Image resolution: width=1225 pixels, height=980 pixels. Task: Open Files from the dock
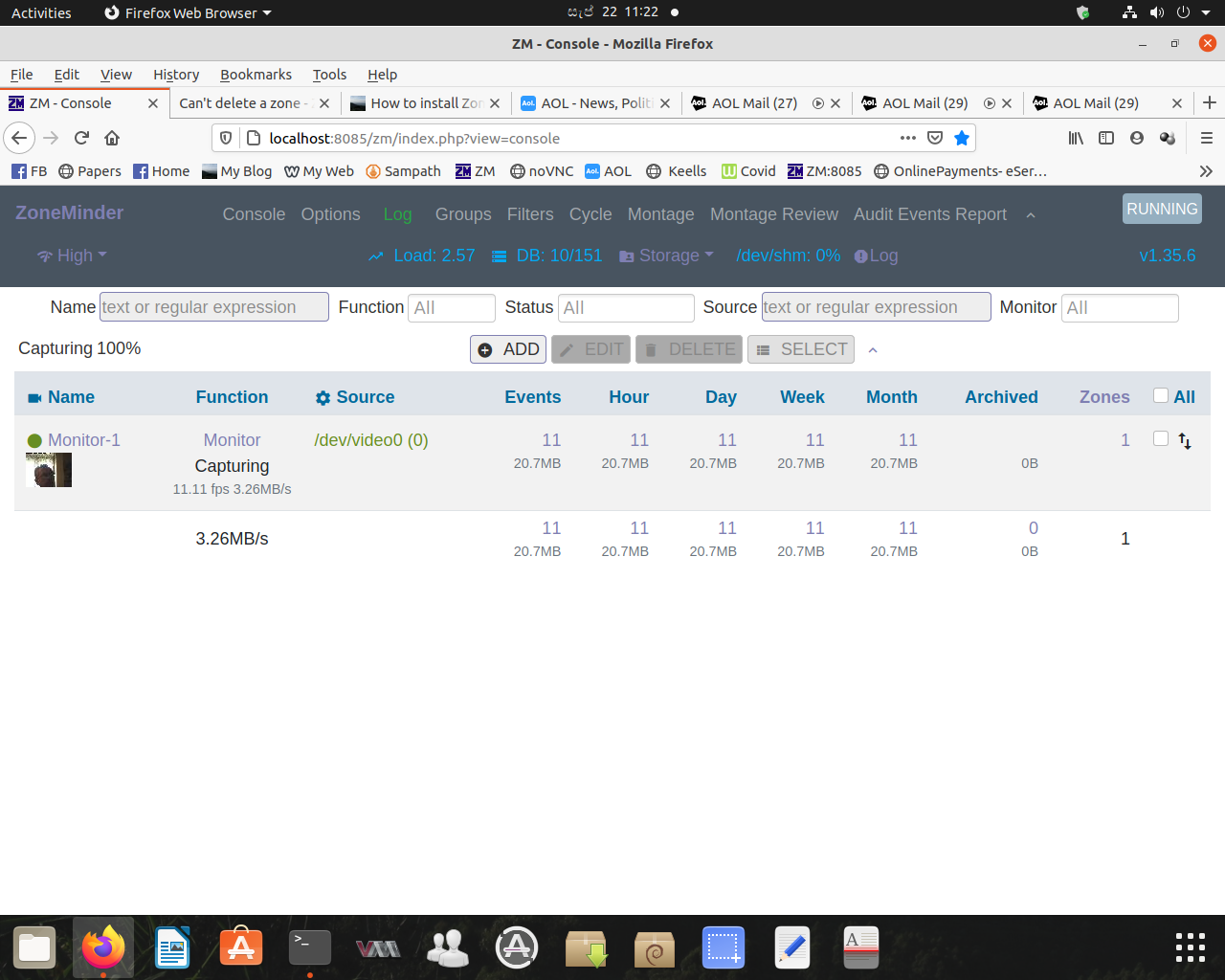click(x=34, y=947)
